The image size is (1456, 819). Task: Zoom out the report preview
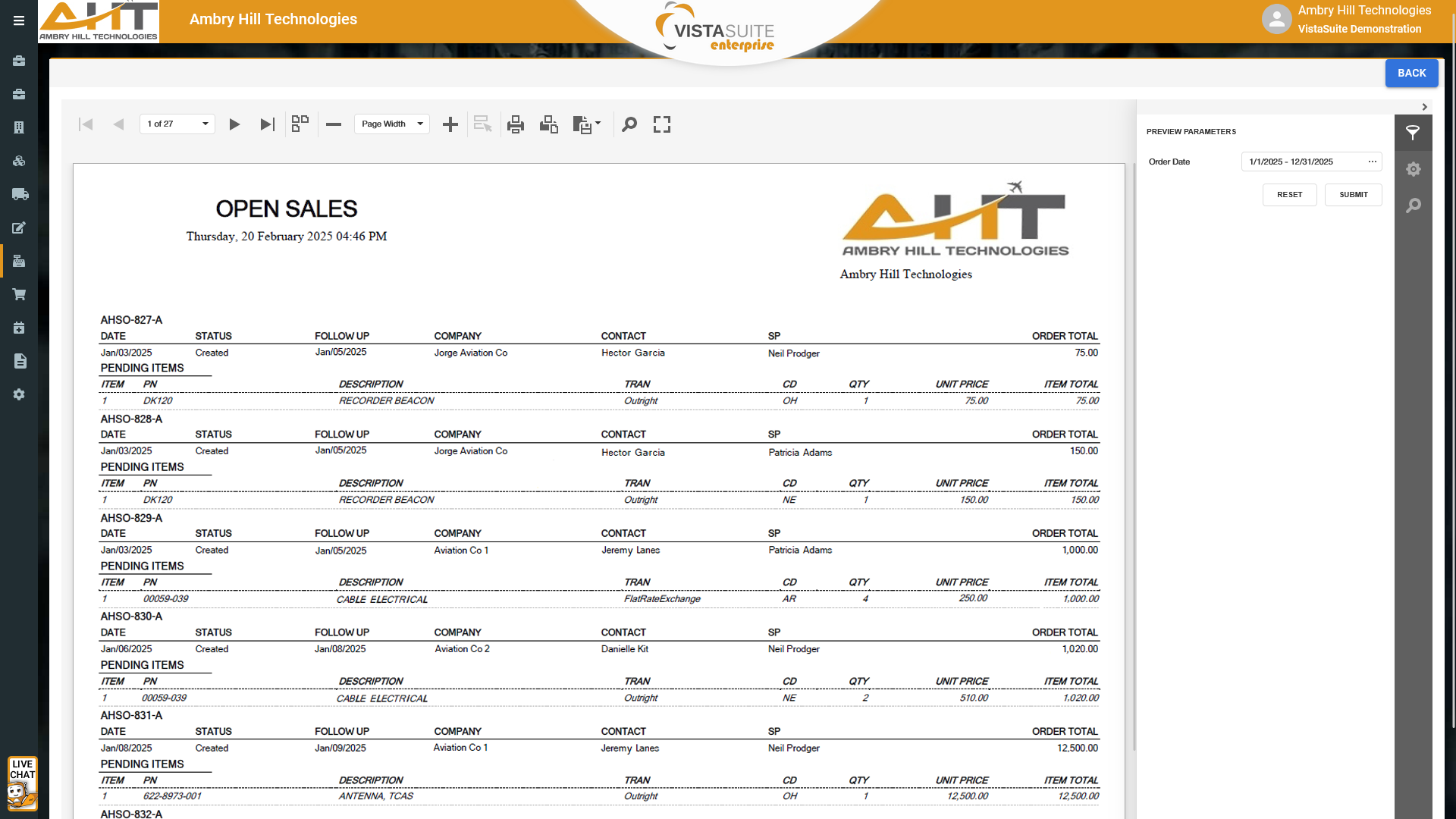334,124
